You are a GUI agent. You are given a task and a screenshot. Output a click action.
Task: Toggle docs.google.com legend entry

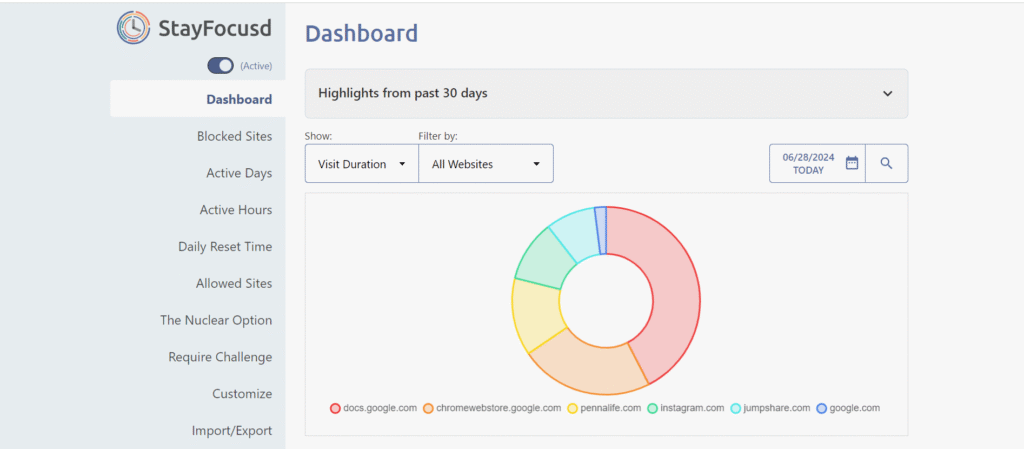373,408
